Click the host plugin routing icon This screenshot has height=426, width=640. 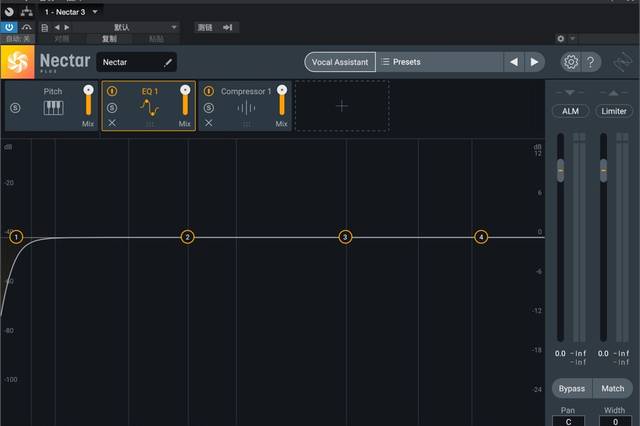point(27,11)
